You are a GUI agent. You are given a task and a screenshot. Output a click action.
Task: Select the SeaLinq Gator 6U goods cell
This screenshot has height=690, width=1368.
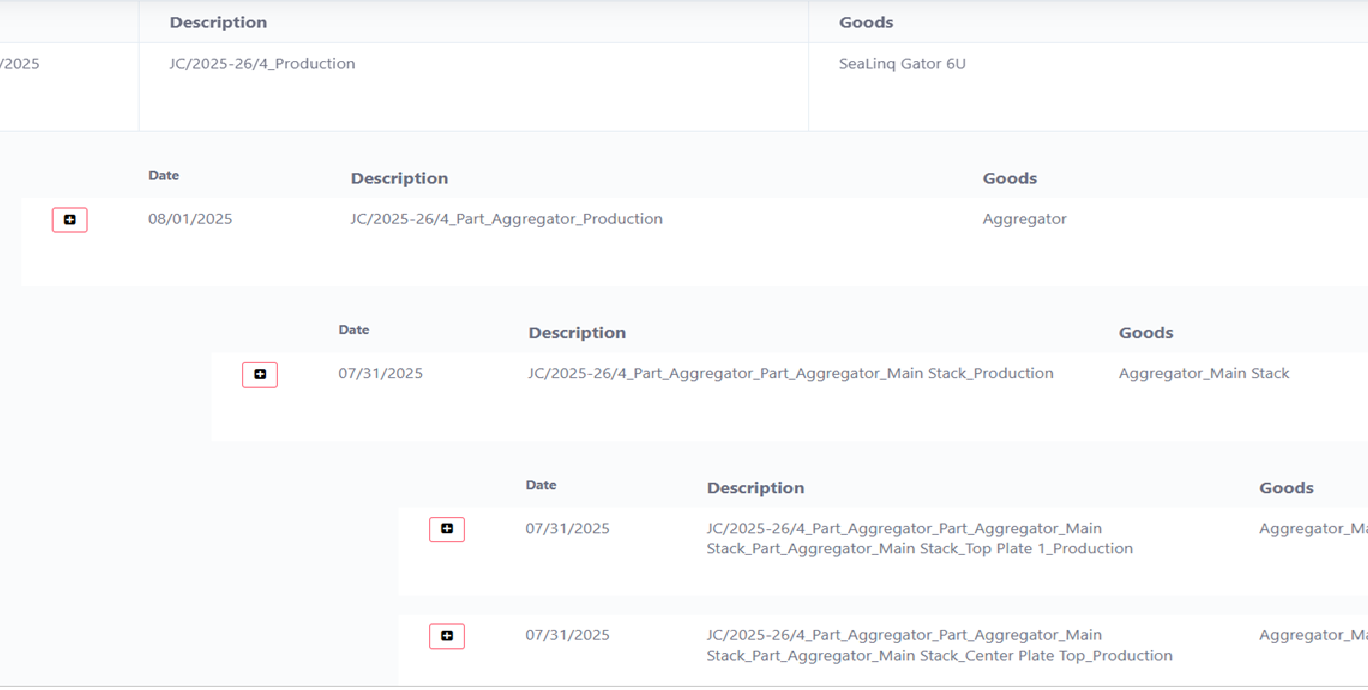pos(902,64)
